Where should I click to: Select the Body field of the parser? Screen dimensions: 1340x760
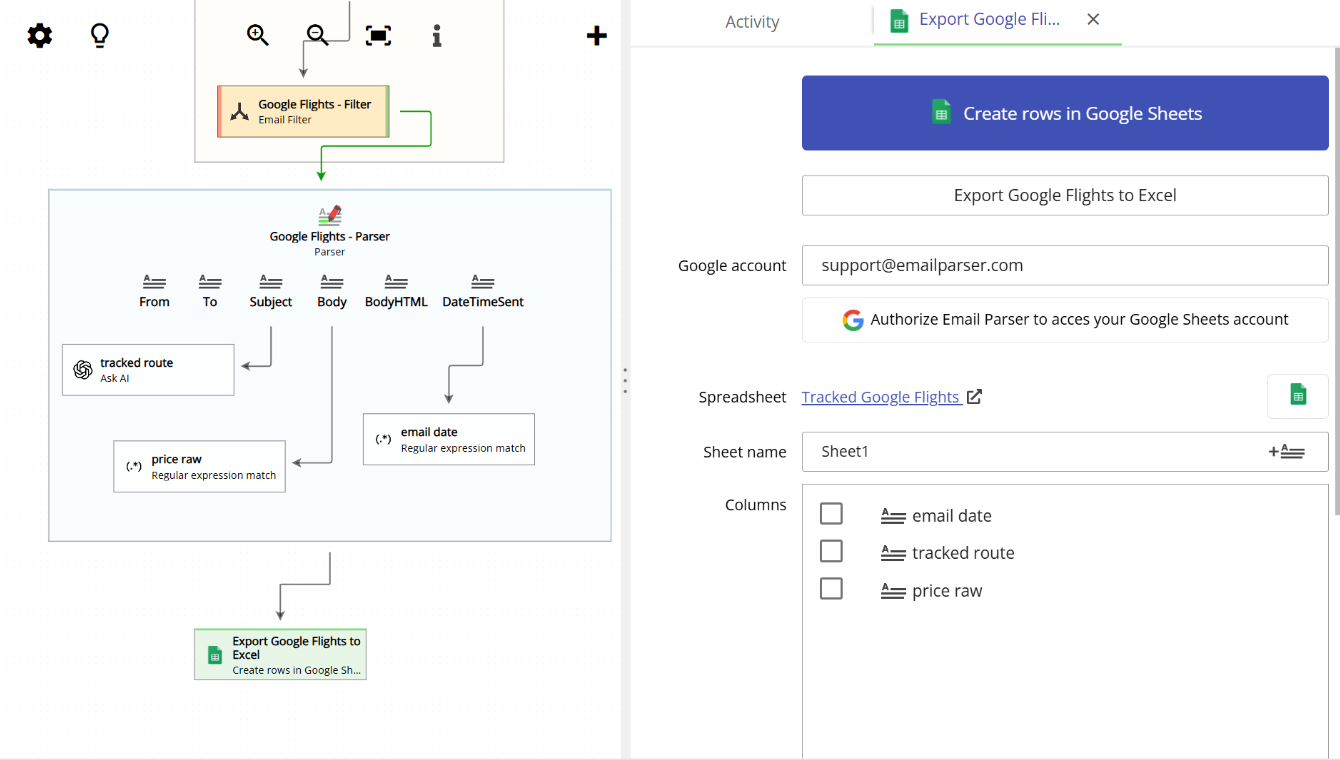[331, 290]
